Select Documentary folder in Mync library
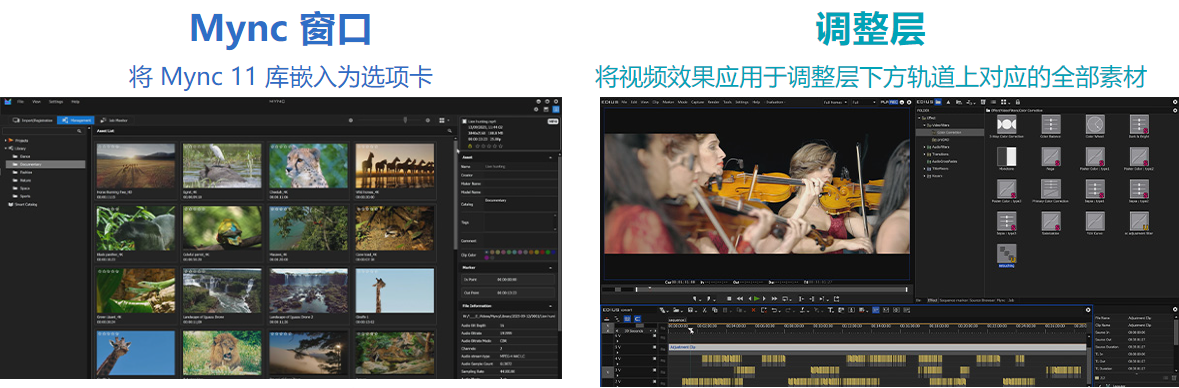Viewport: 1179px width, 388px height. pyautogui.click(x=46, y=165)
